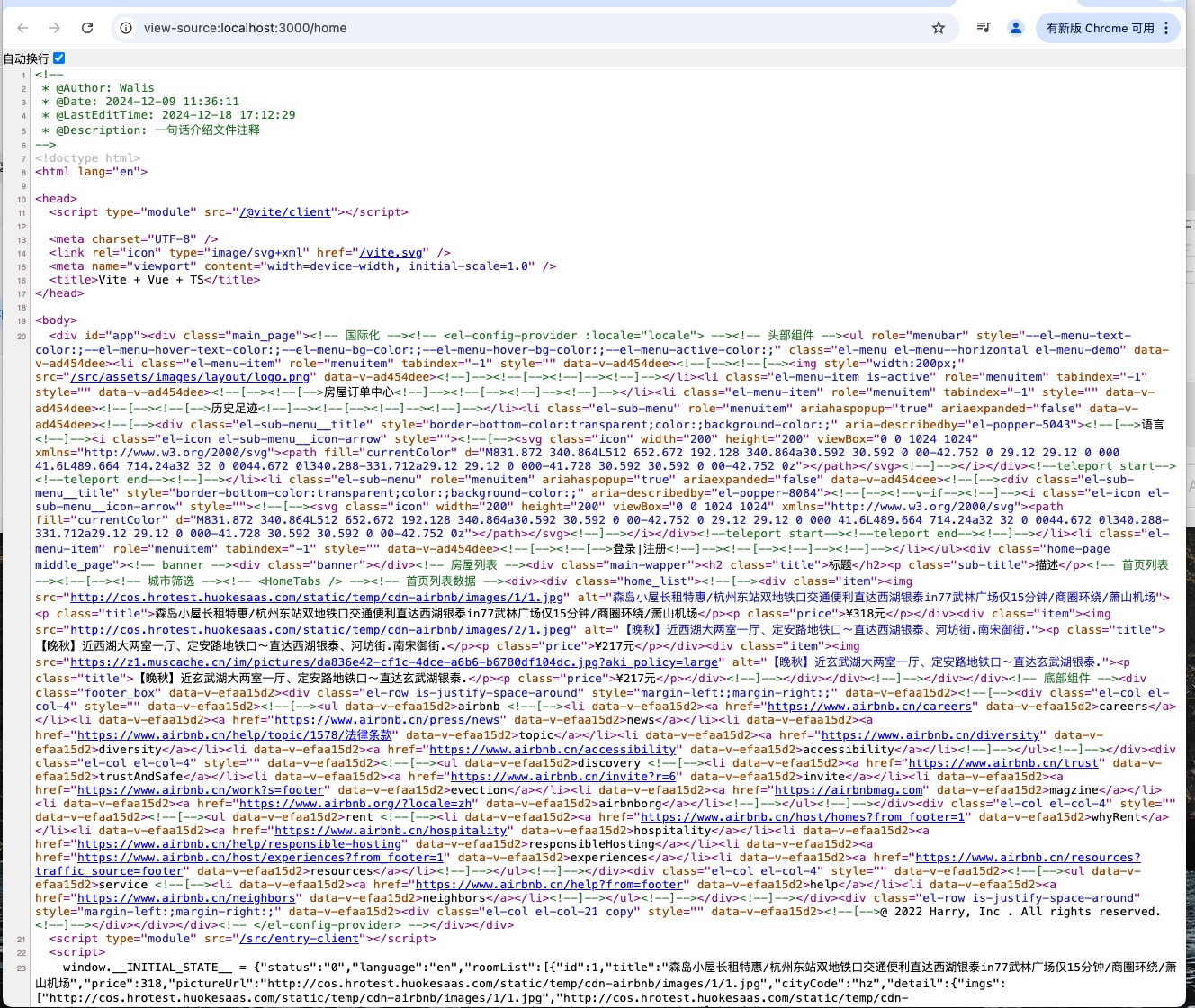Viewport: 1195px width, 1008px height.
Task: Focus the address bar URL field
Action: [531, 28]
